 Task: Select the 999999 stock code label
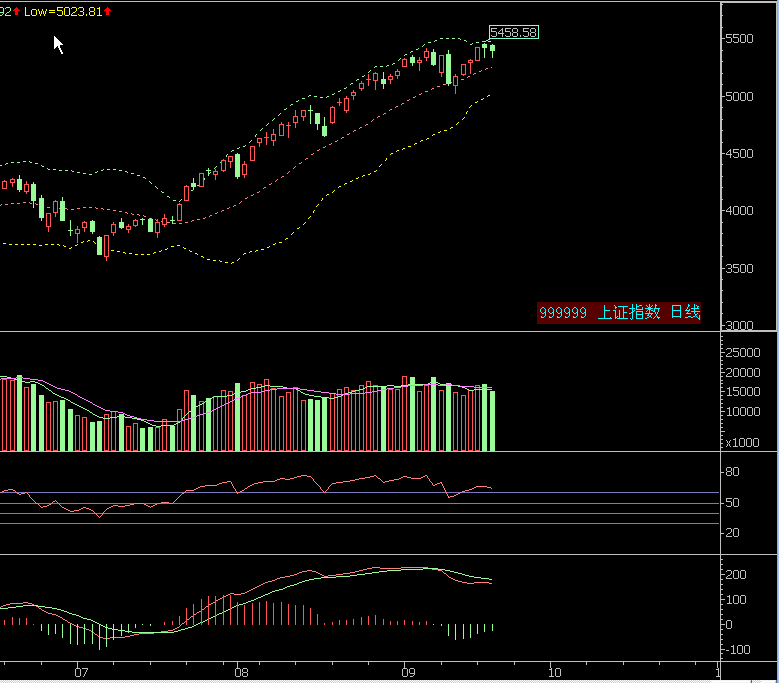pos(563,312)
